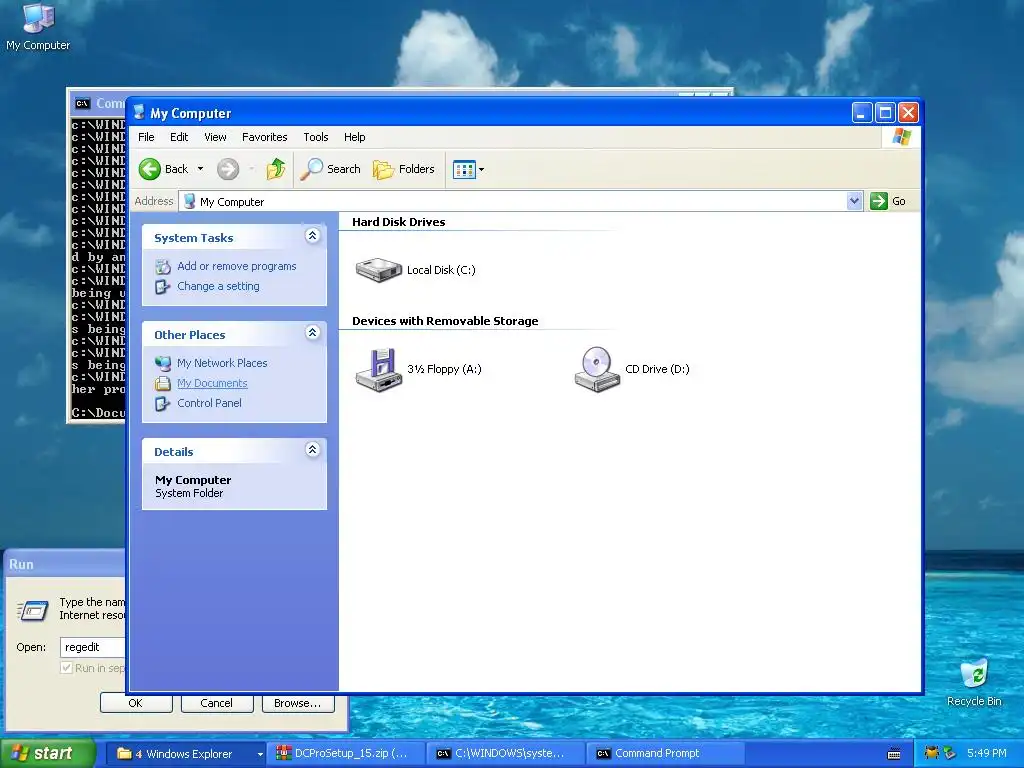The width and height of the screenshot is (1024, 768).
Task: Click the Change a setting icon
Action: [163, 287]
